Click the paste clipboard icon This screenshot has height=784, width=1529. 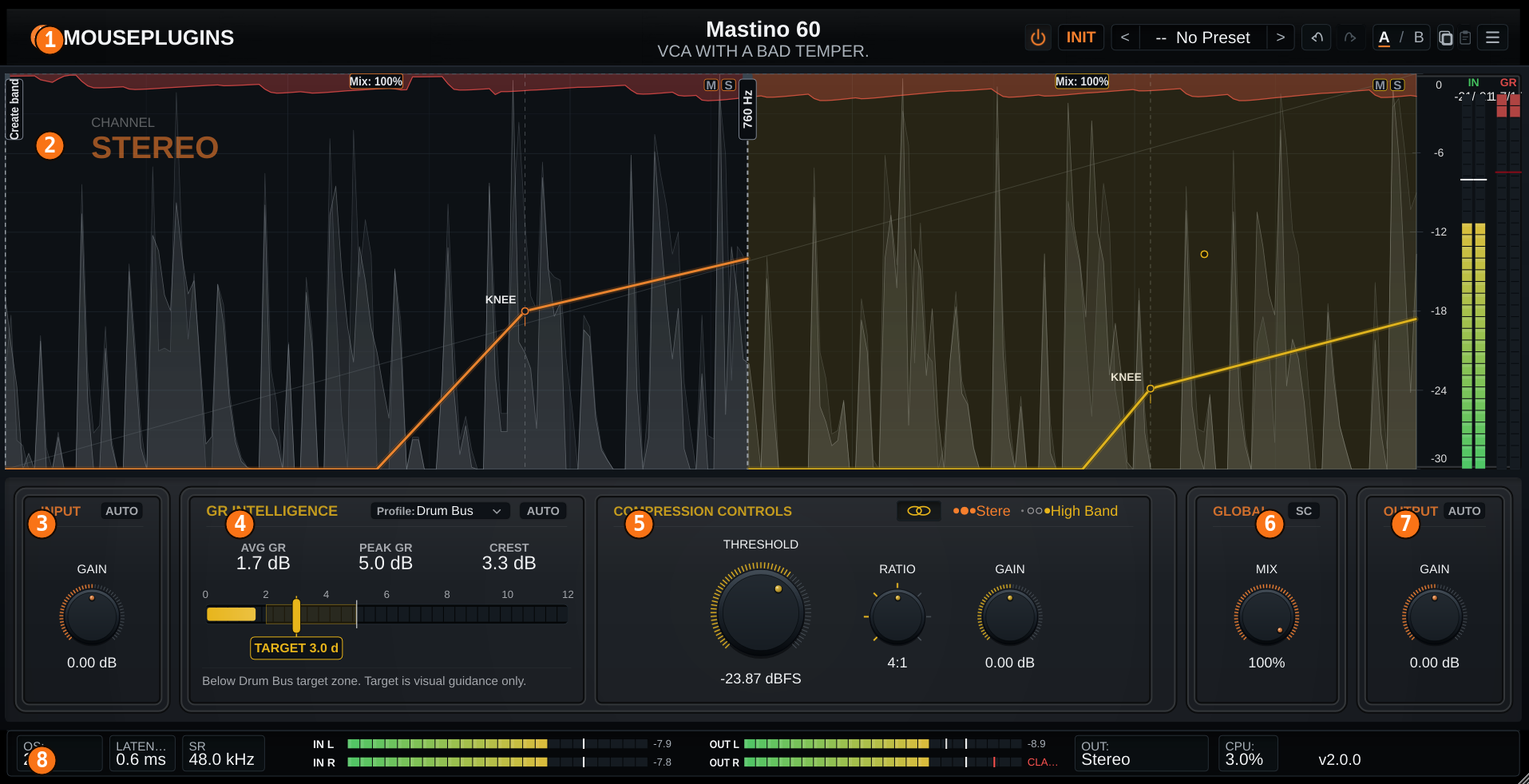pos(1465,38)
